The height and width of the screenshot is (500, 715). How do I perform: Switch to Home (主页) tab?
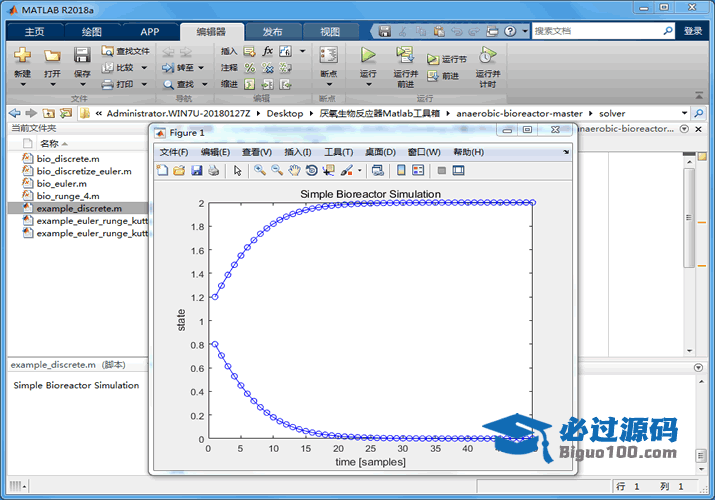coord(35,31)
